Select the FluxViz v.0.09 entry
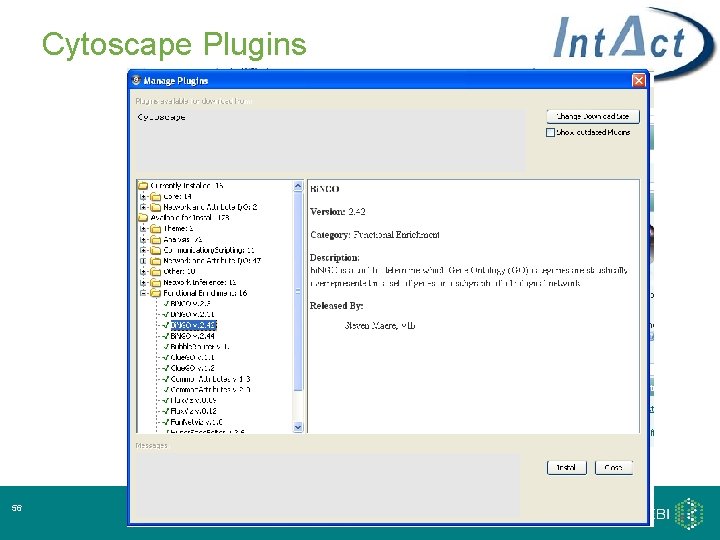Viewport: 720px width, 540px height. (193, 400)
